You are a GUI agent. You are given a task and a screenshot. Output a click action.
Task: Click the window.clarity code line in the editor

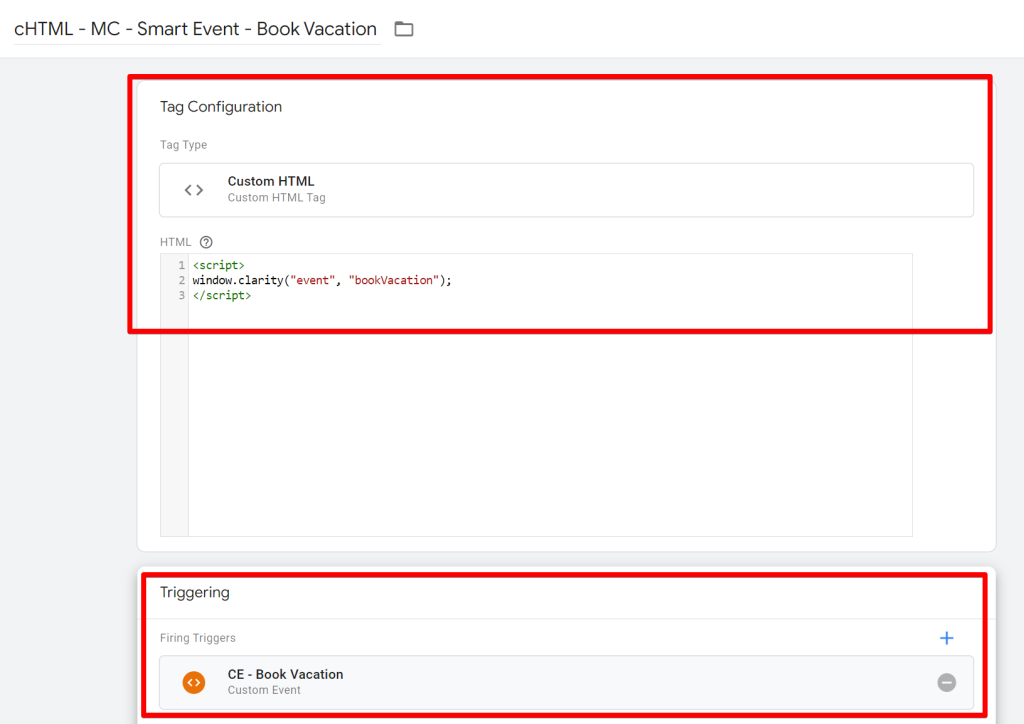tap(322, 280)
